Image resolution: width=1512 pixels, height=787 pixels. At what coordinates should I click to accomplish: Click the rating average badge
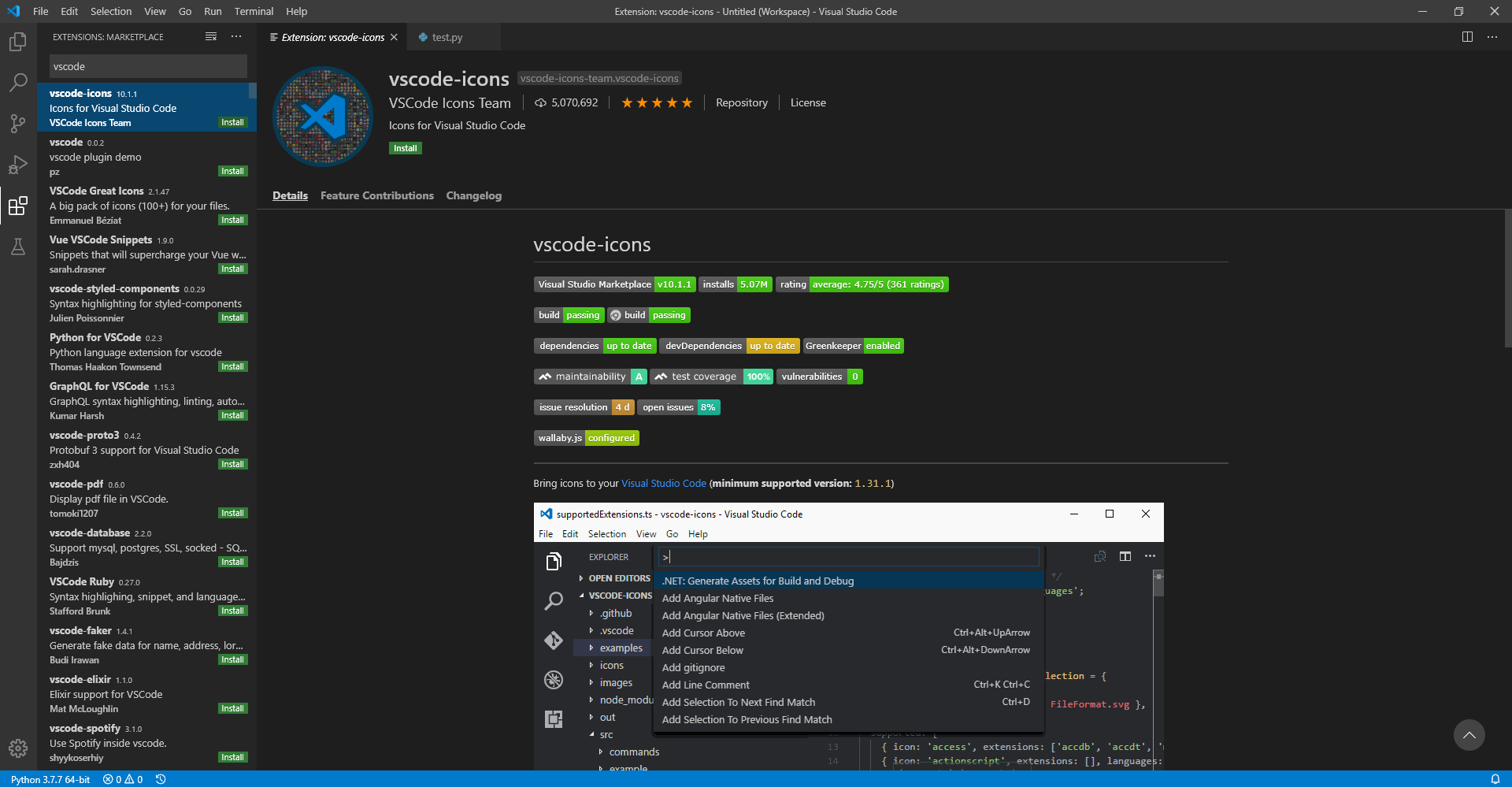(x=862, y=284)
